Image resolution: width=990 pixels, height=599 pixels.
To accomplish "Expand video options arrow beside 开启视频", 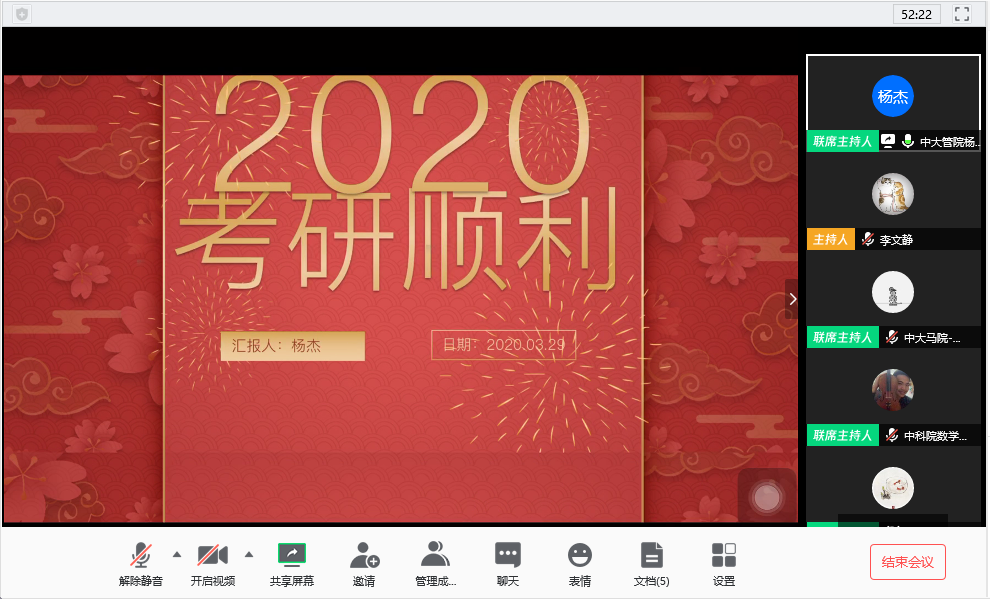I will pyautogui.click(x=249, y=554).
